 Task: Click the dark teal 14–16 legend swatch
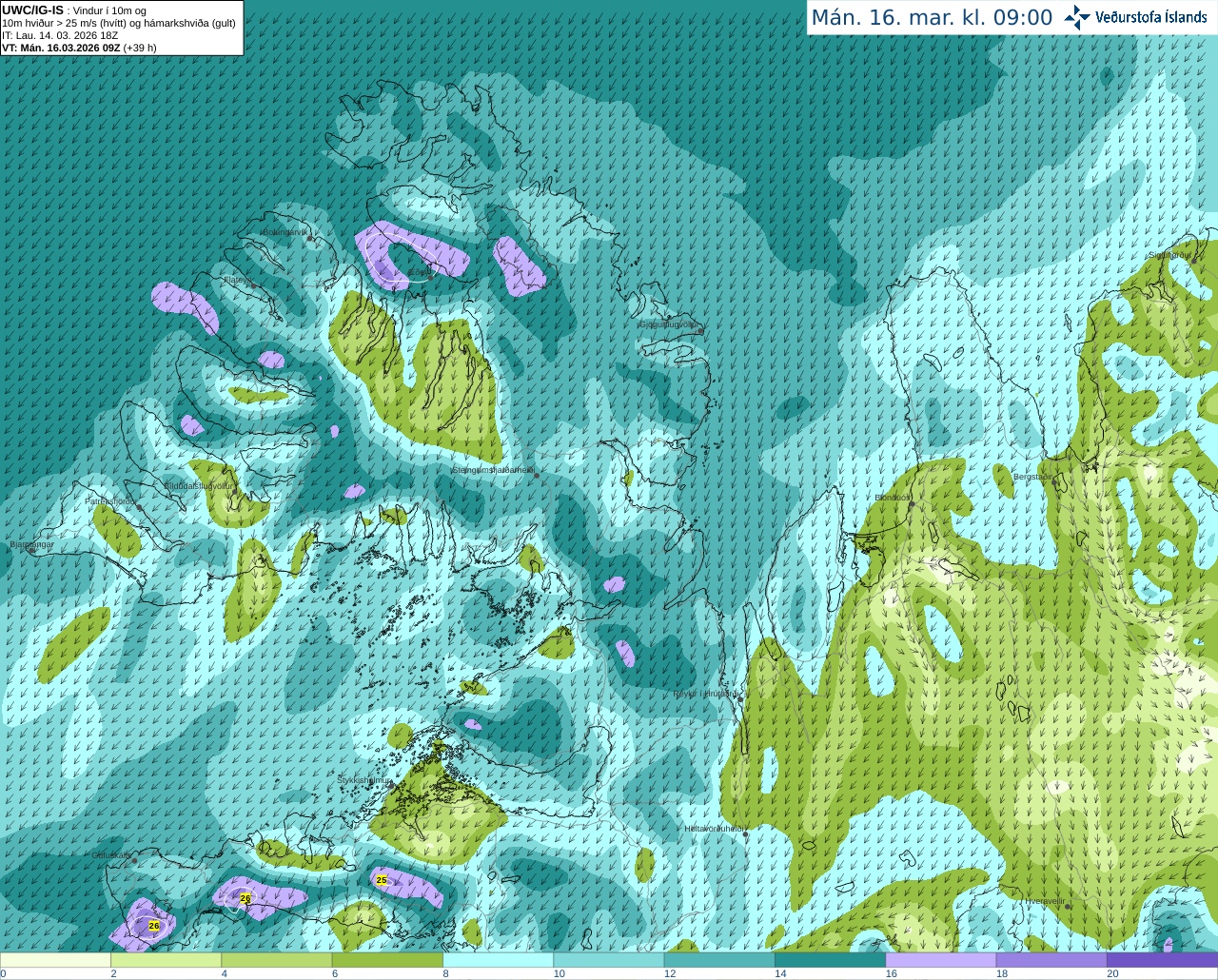tap(830, 960)
